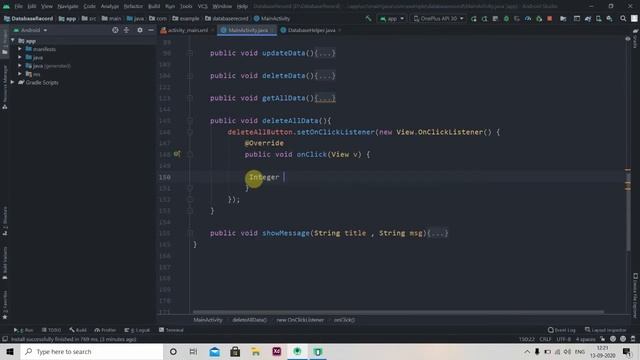The height and width of the screenshot is (360, 640).
Task: Open the Run tool window
Action: click(24, 330)
